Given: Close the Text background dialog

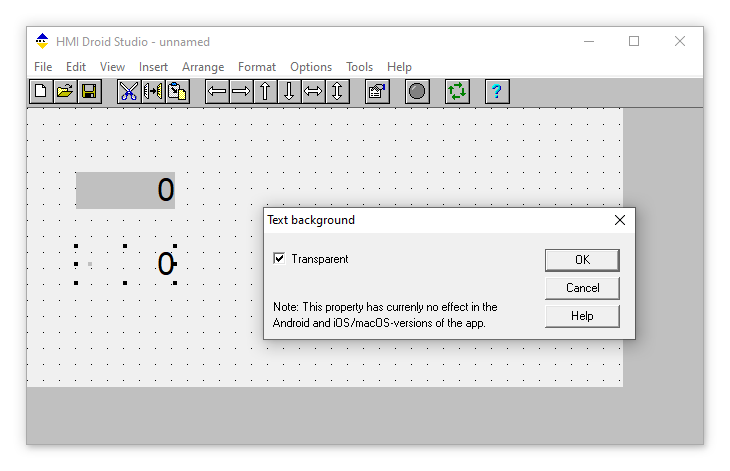Looking at the screenshot, I should (620, 220).
